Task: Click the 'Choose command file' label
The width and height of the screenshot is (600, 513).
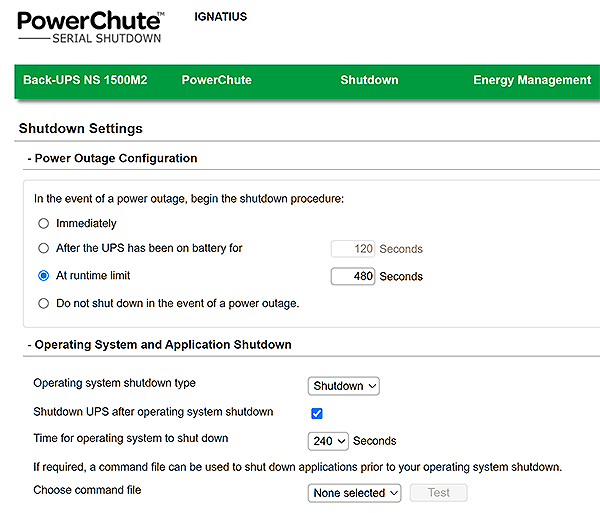Action: point(87,490)
